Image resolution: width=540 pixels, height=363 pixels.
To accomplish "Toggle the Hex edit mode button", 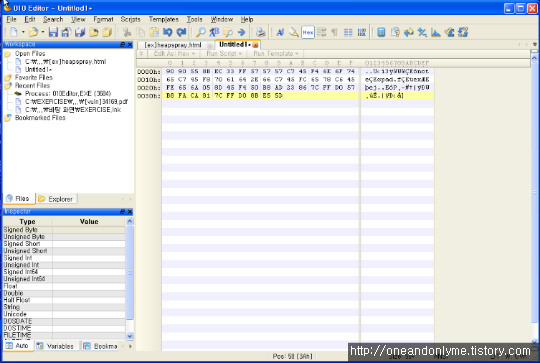I will click(x=308, y=32).
